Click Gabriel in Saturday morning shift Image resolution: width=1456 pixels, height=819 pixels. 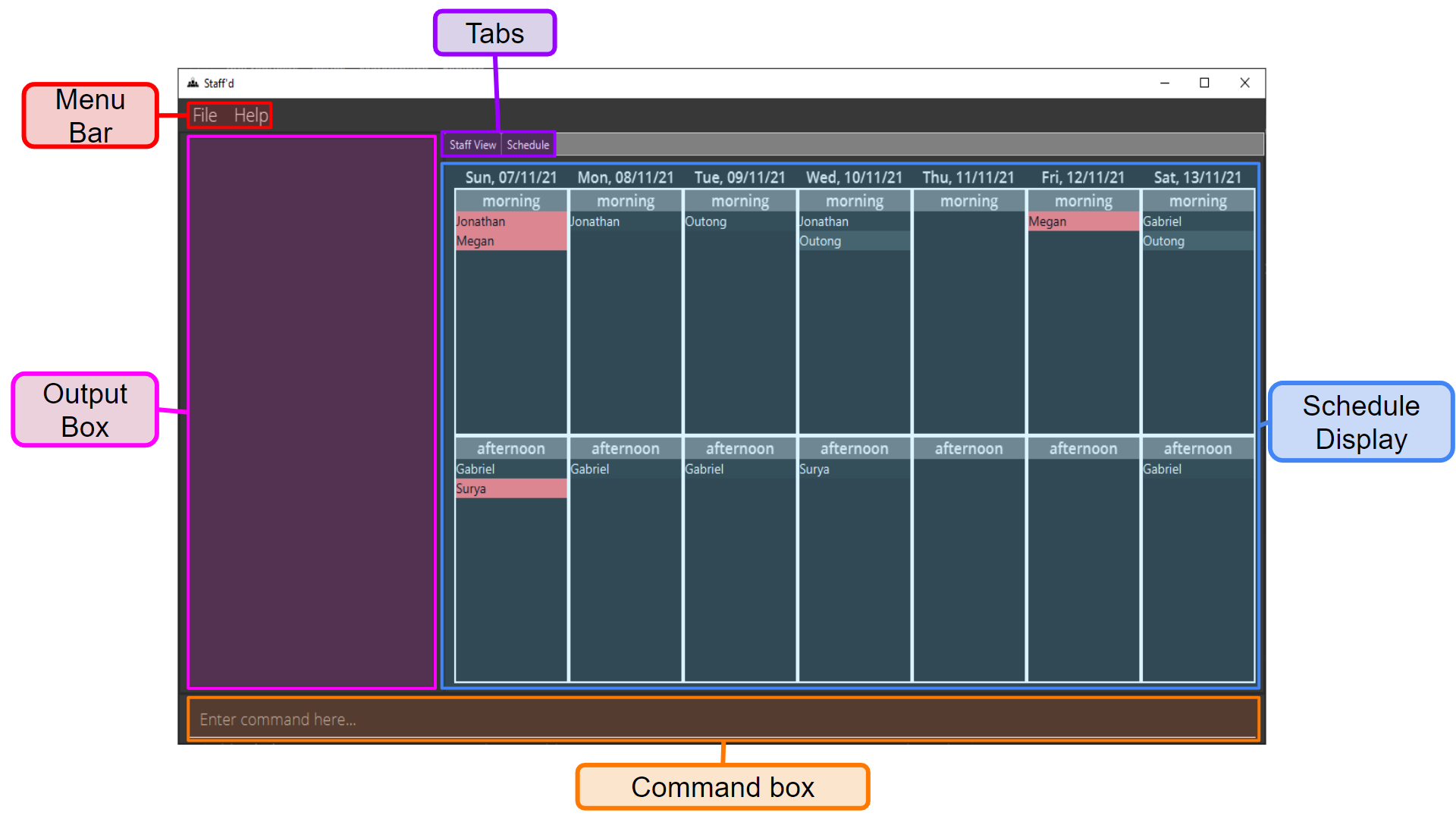(1197, 221)
